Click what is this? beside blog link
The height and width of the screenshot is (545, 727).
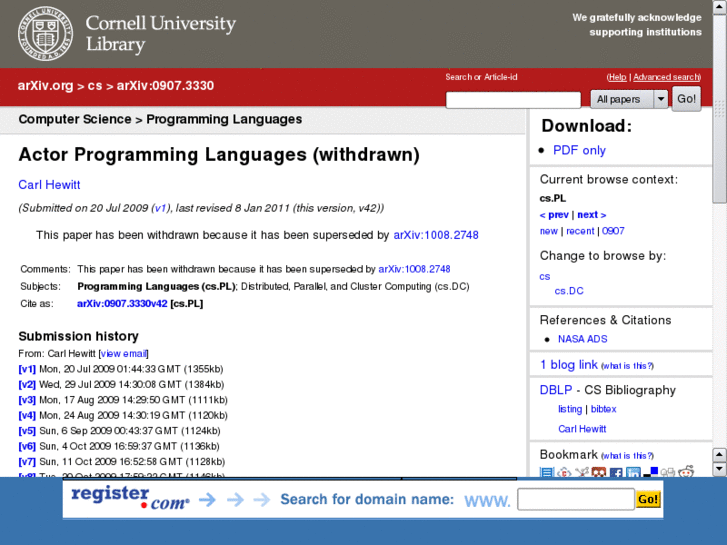tap(627, 366)
